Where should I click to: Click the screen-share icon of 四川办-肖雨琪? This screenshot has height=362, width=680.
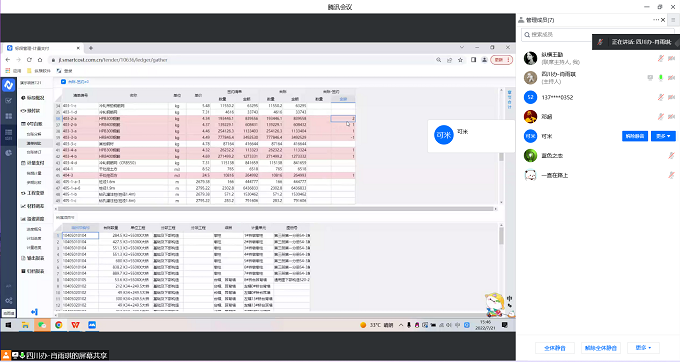(650, 78)
